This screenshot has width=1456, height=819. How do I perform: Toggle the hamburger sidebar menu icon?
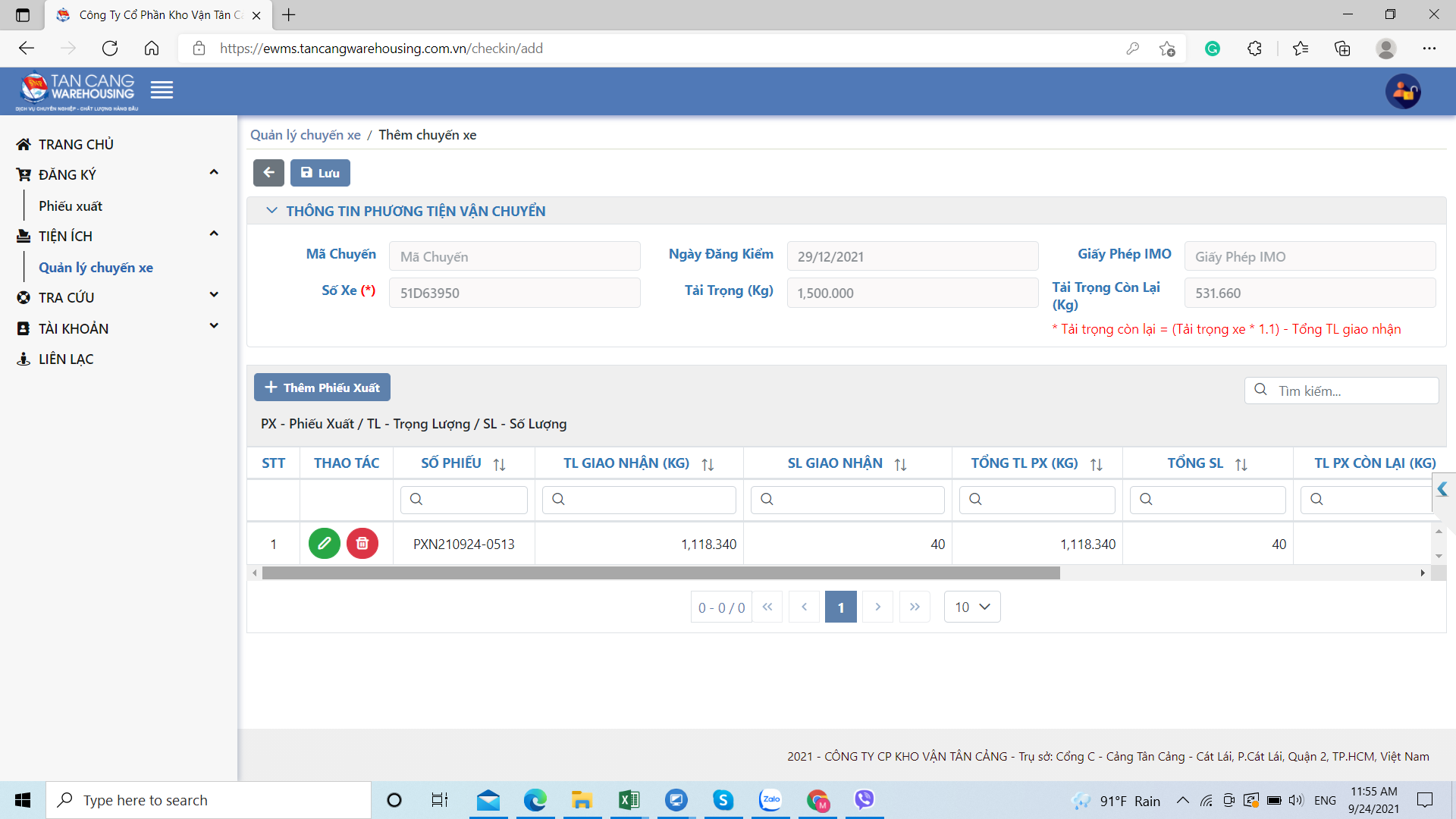(162, 90)
